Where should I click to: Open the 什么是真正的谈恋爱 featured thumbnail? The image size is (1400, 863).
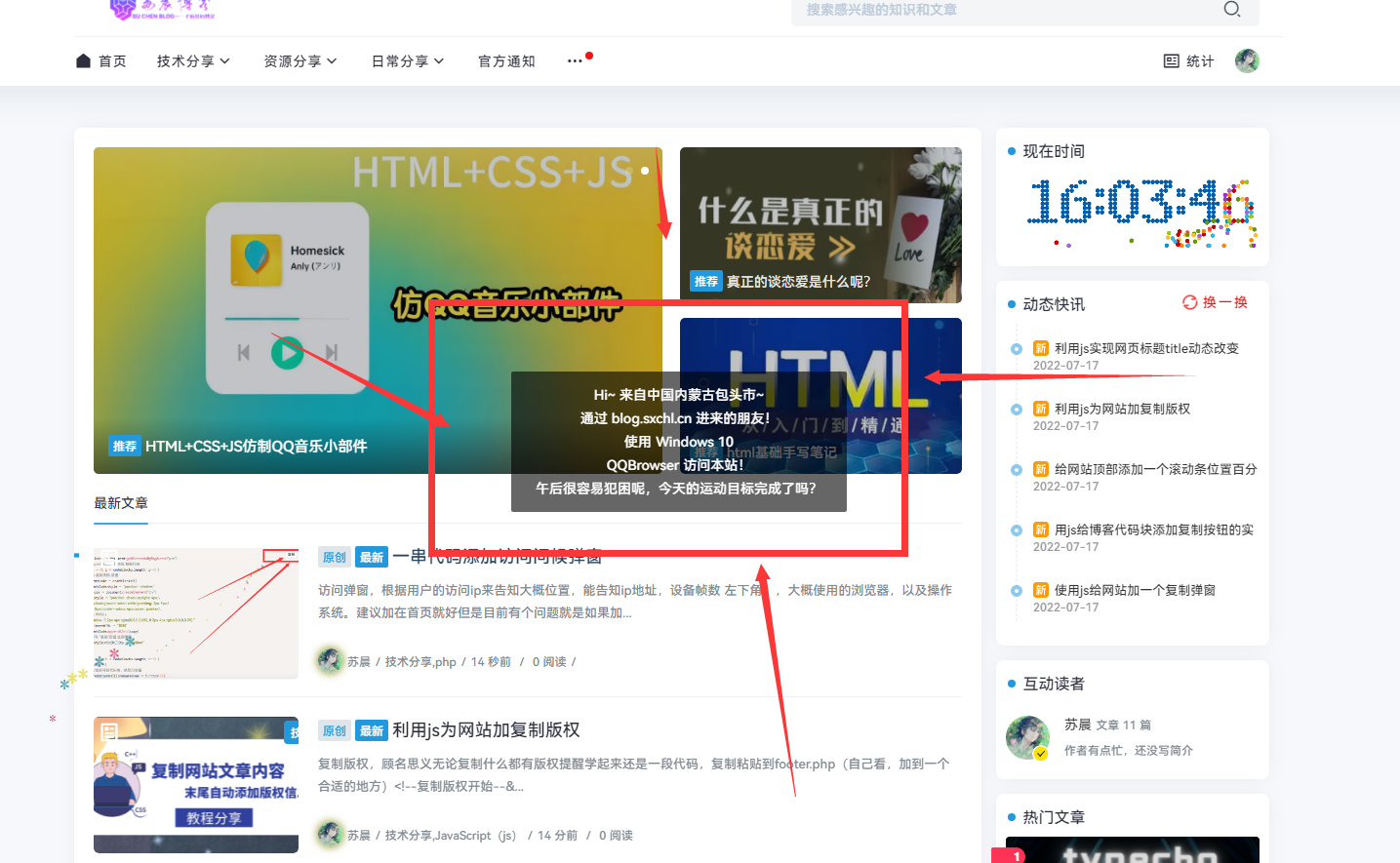point(820,224)
